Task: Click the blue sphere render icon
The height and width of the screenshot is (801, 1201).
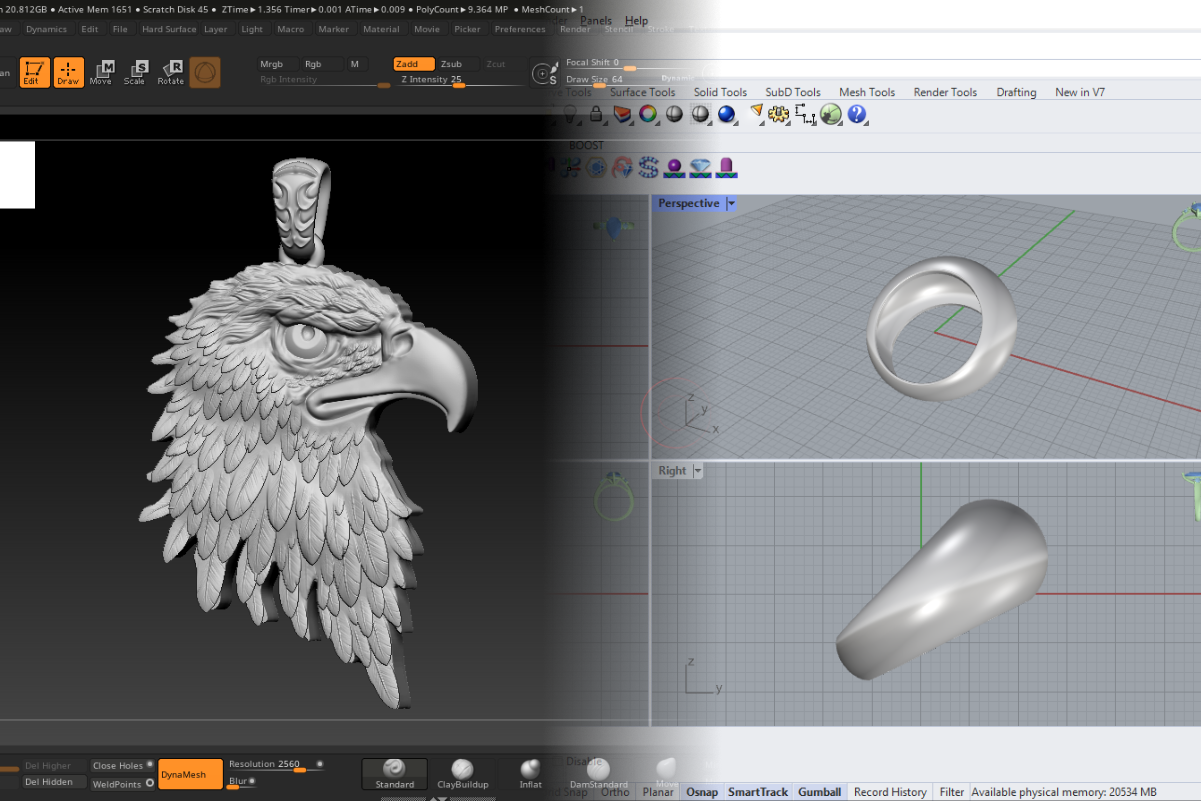Action: 727,115
